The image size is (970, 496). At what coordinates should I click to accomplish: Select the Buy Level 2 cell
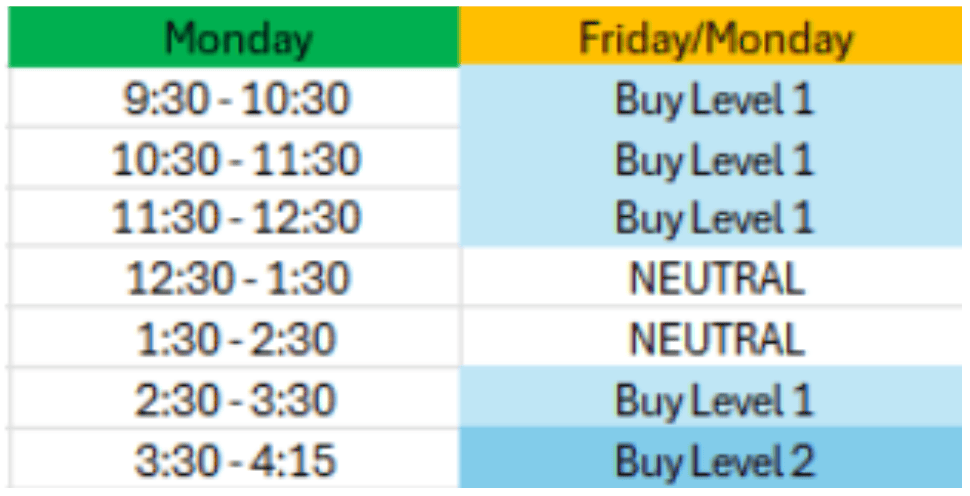711,458
